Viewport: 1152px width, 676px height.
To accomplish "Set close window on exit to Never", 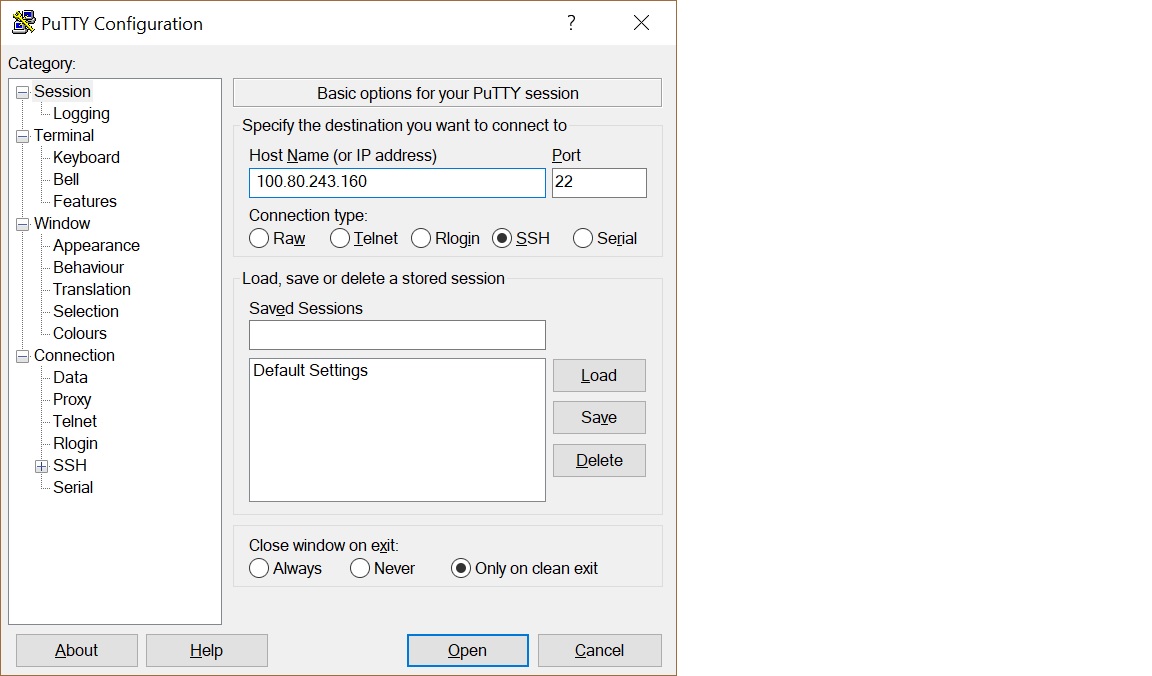I will 360,568.
